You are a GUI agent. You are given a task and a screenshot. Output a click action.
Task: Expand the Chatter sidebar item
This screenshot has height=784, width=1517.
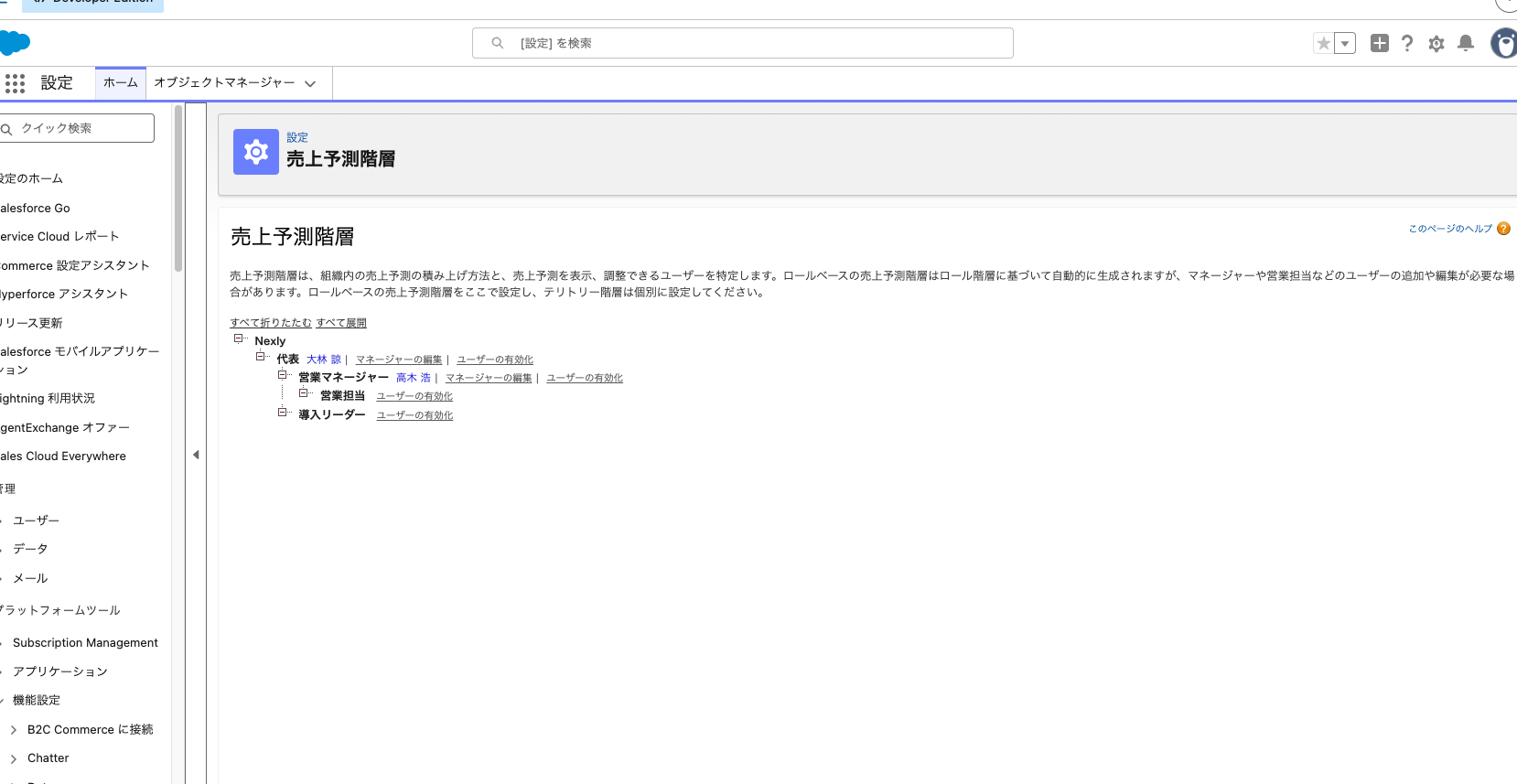(x=14, y=758)
